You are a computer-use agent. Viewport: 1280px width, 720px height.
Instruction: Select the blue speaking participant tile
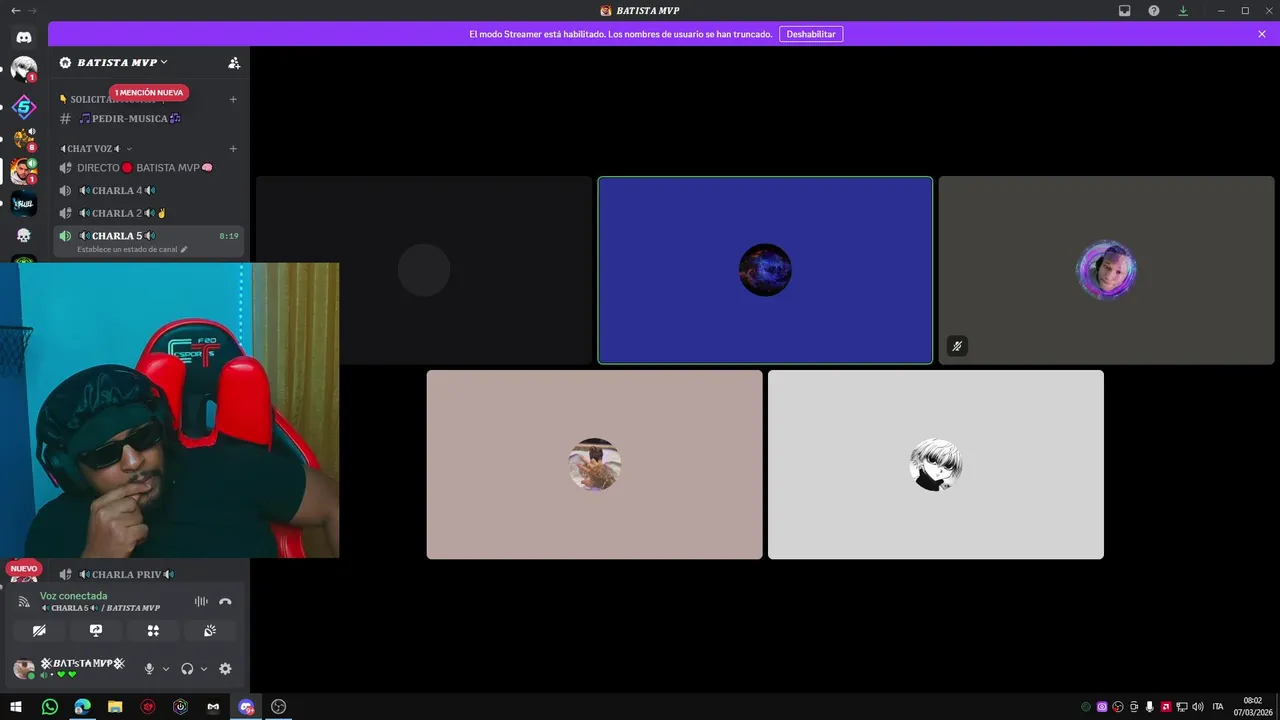[x=765, y=270]
